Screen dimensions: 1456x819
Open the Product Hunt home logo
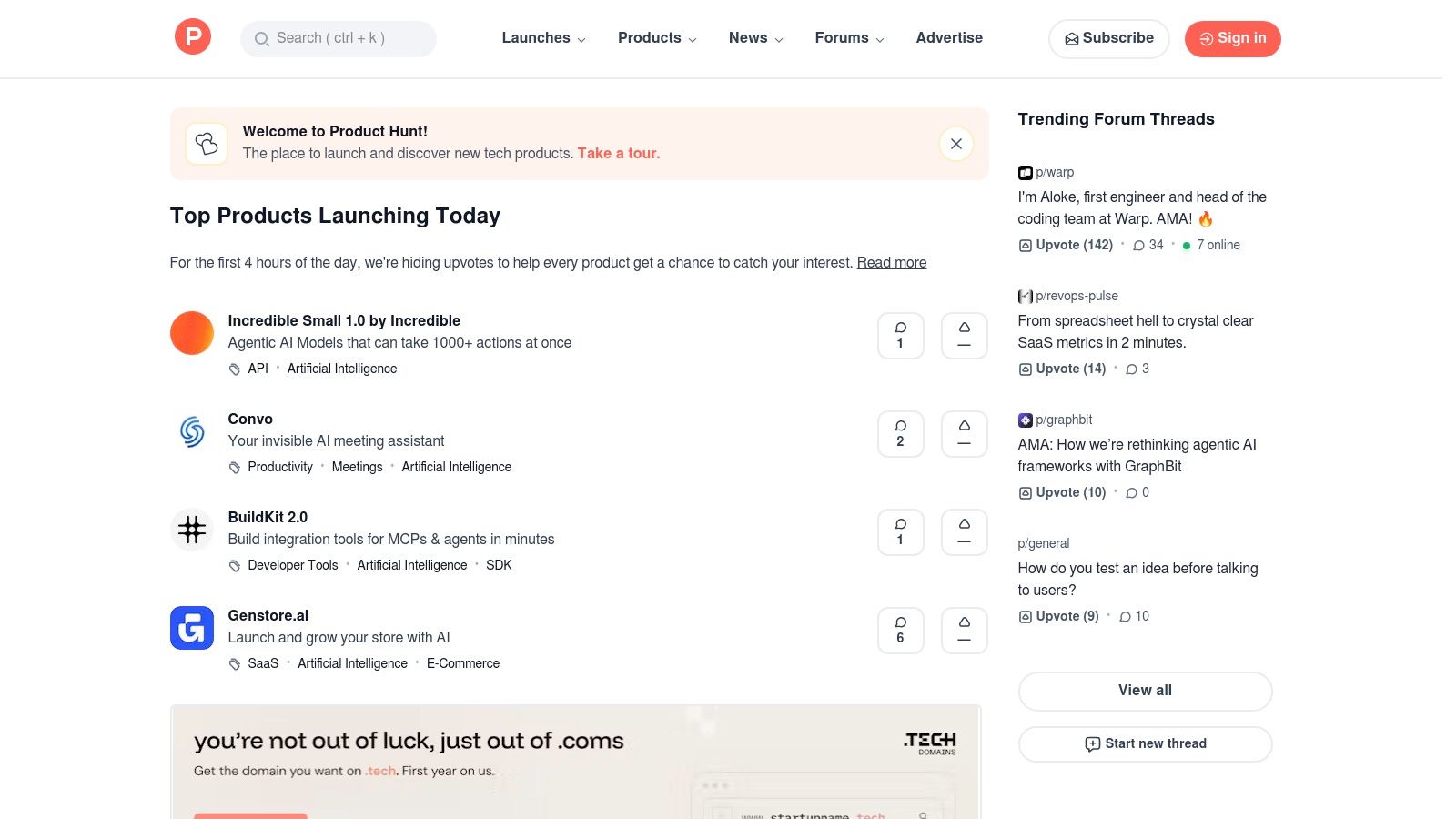193,37
